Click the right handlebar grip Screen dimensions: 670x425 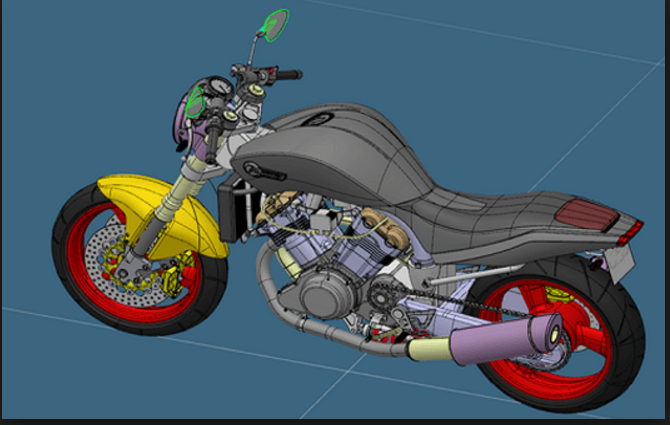point(288,75)
